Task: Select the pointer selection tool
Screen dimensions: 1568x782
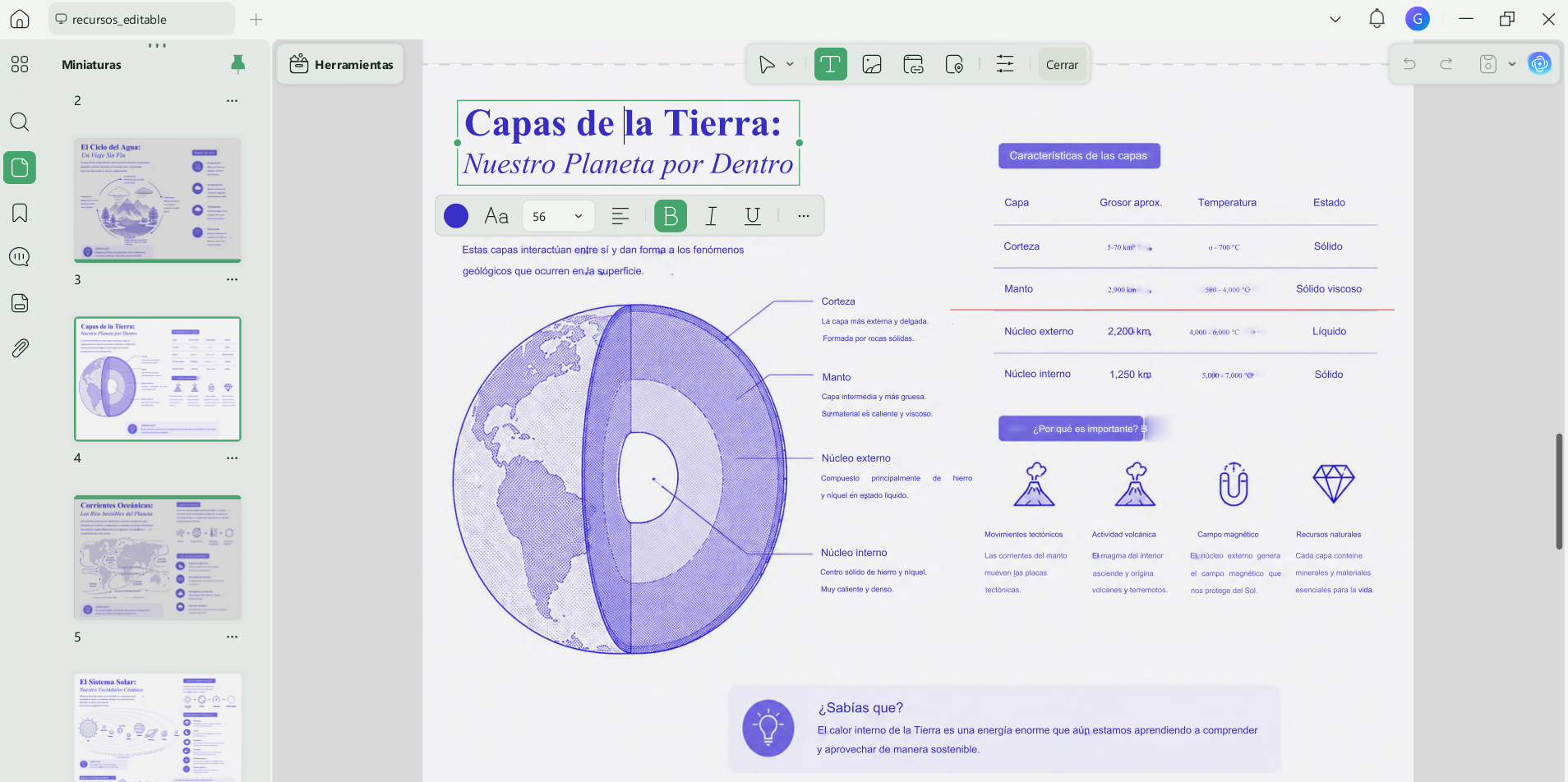Action: click(x=767, y=64)
